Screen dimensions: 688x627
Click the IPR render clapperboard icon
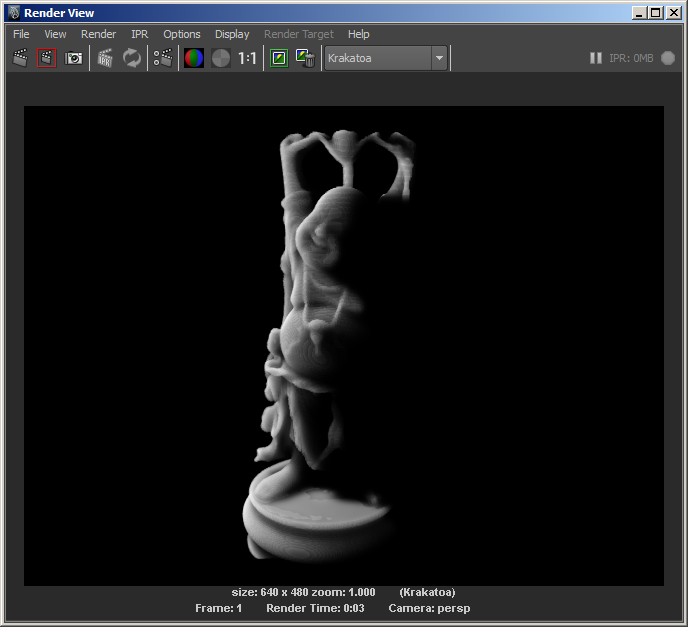(x=105, y=58)
